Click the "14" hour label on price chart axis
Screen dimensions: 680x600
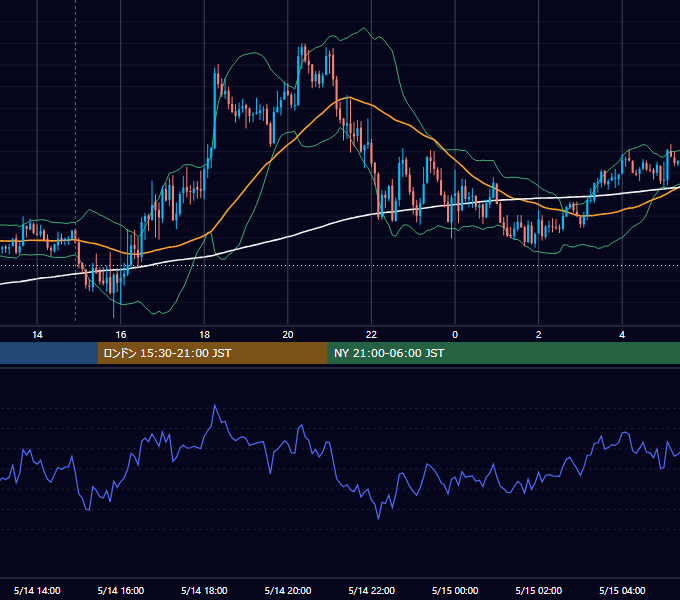(x=37, y=335)
